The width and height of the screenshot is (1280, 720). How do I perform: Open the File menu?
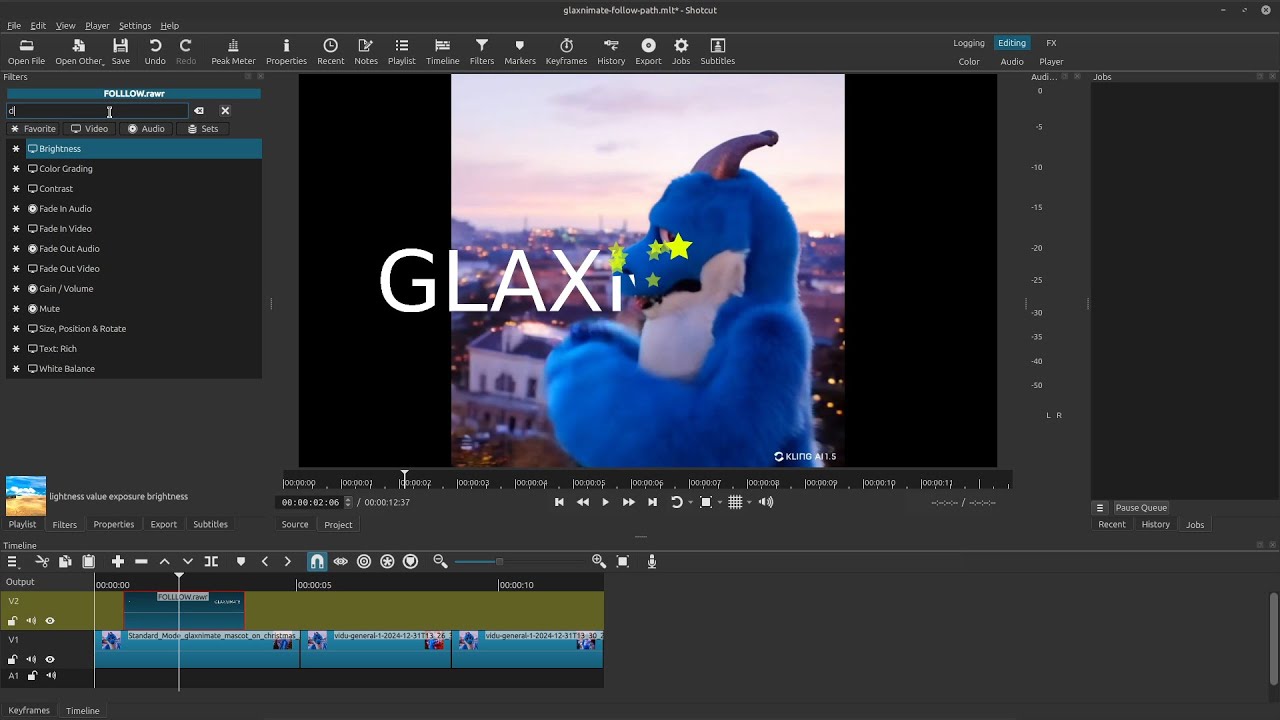coord(14,26)
